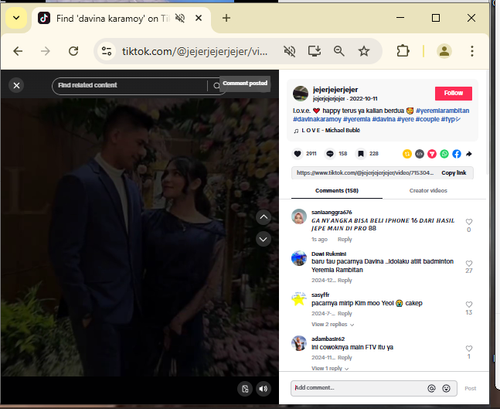Close the TikTok browser tab

[198, 18]
